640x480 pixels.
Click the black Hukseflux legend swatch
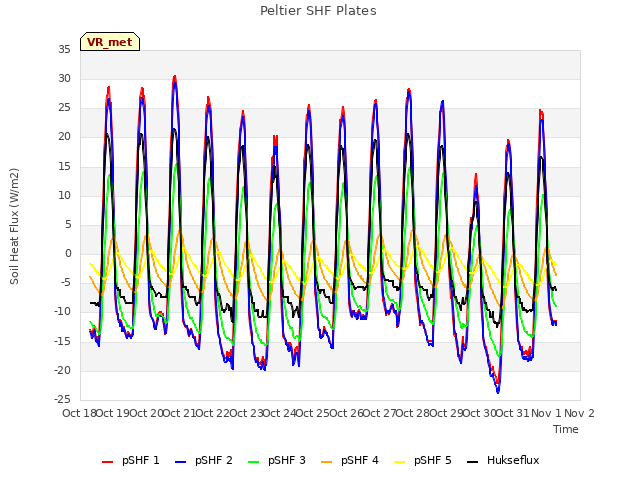coord(473,462)
